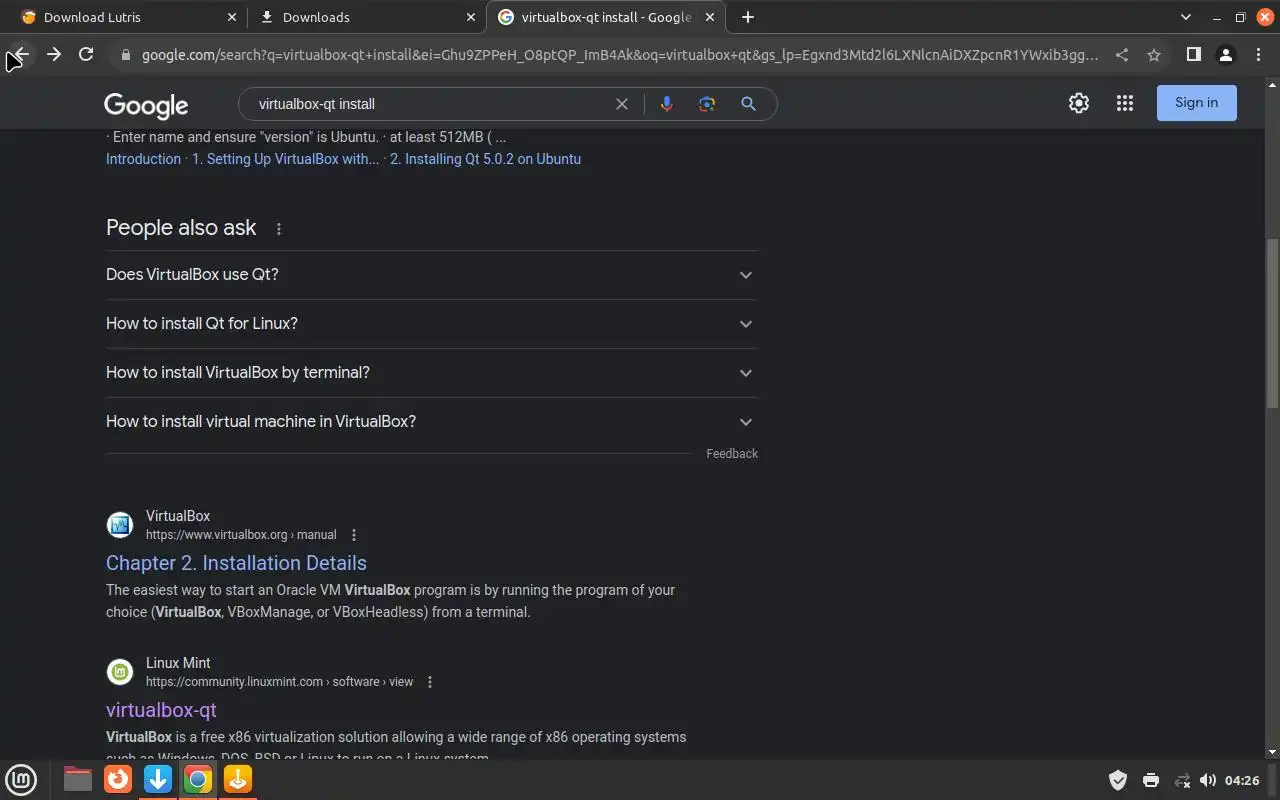This screenshot has height=800, width=1280.
Task: Select the virtualbox-qt install Google tab
Action: [x=606, y=17]
